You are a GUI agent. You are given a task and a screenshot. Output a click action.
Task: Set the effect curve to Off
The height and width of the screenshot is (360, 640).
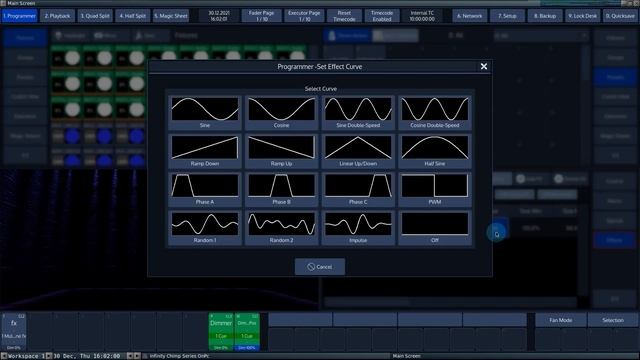tap(435, 228)
